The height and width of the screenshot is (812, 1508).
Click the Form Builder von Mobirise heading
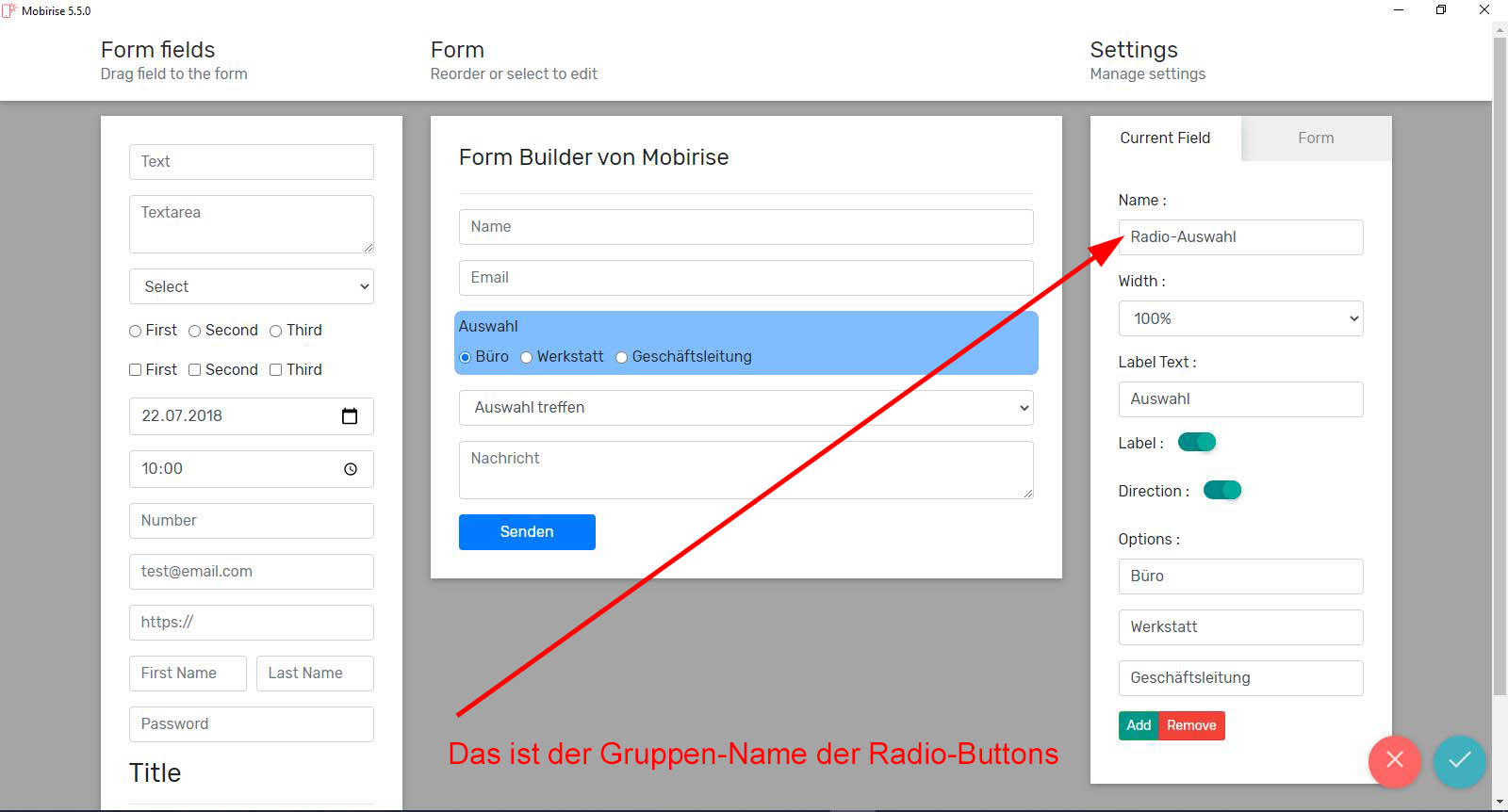tap(594, 157)
